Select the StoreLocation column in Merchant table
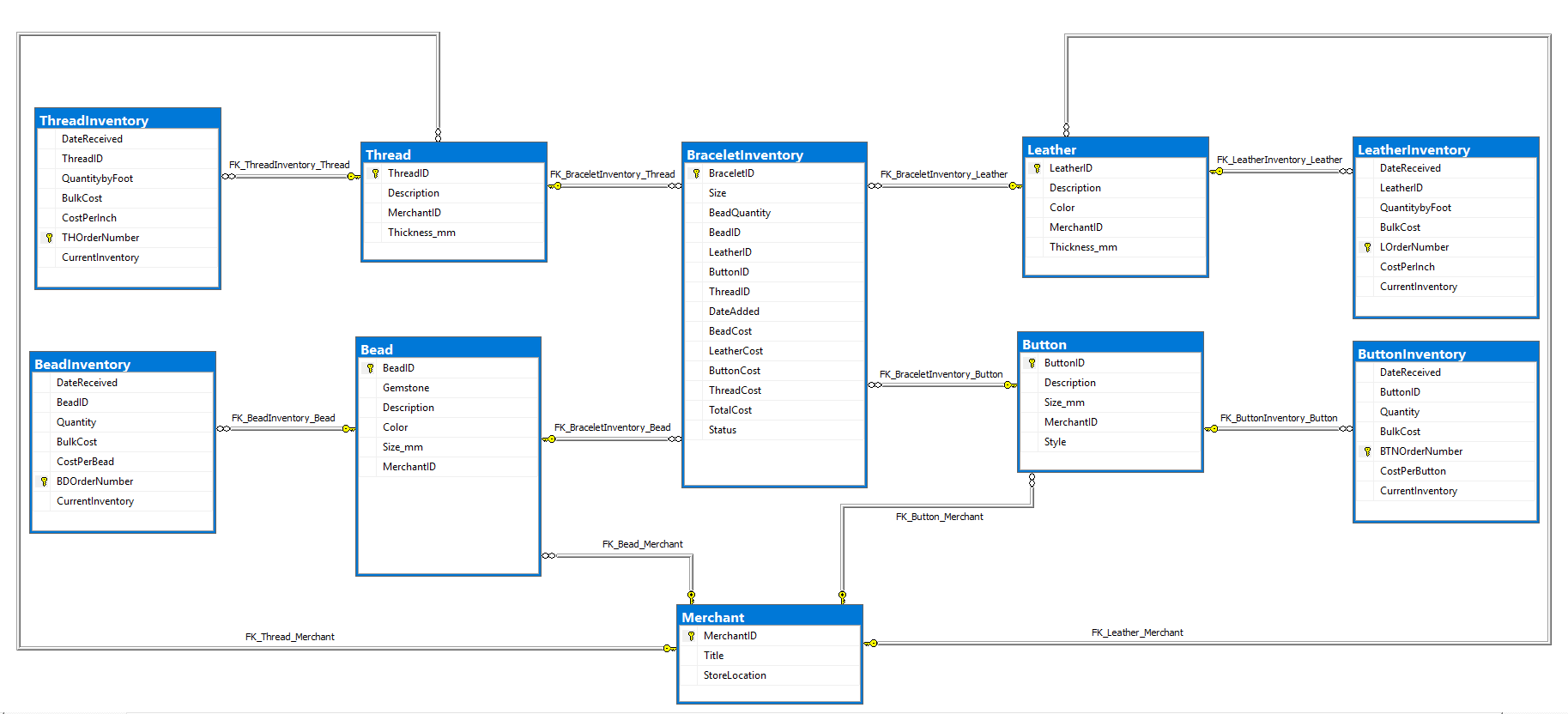1568x714 pixels. [x=735, y=675]
